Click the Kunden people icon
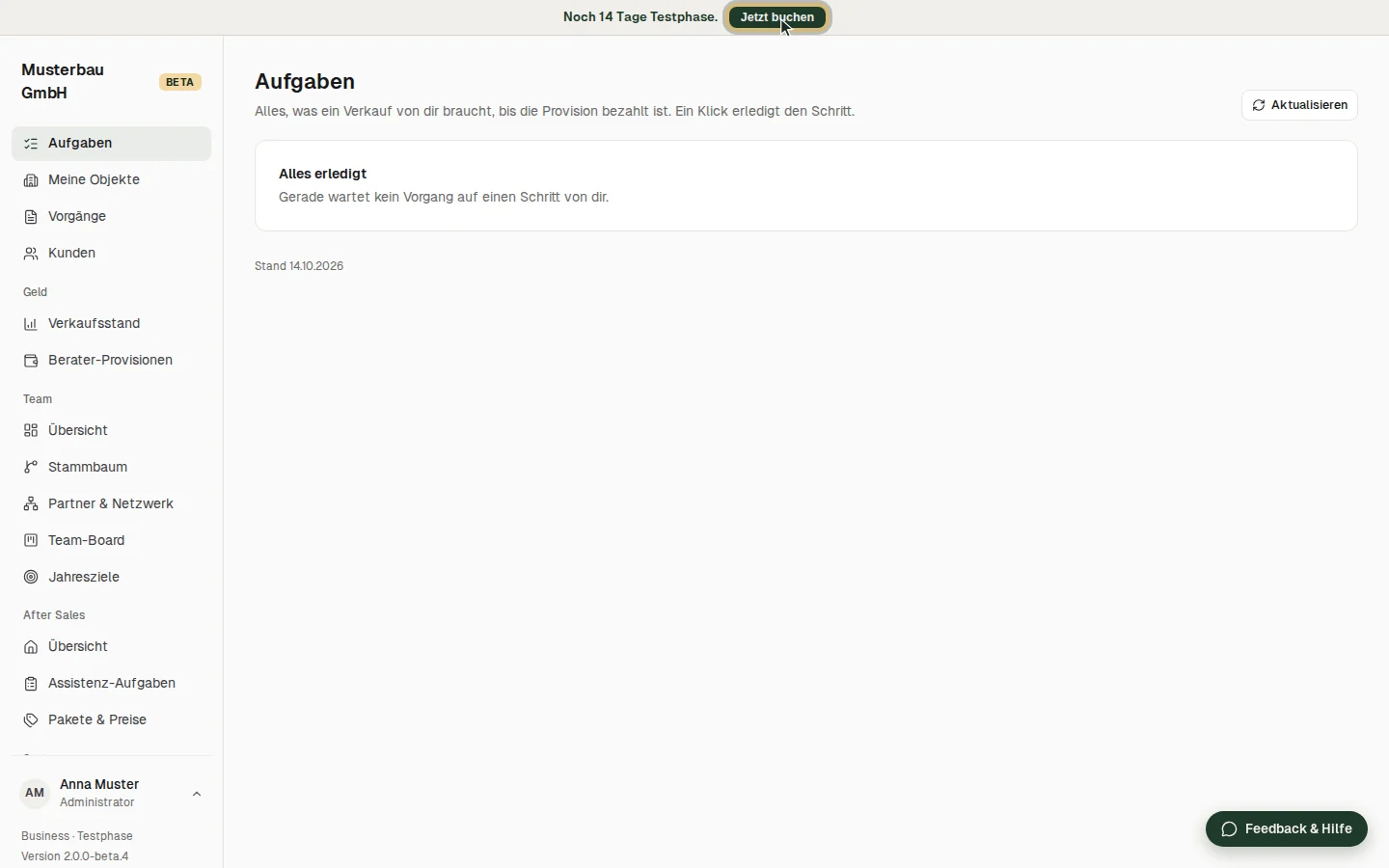This screenshot has height=868, width=1389. 31,254
